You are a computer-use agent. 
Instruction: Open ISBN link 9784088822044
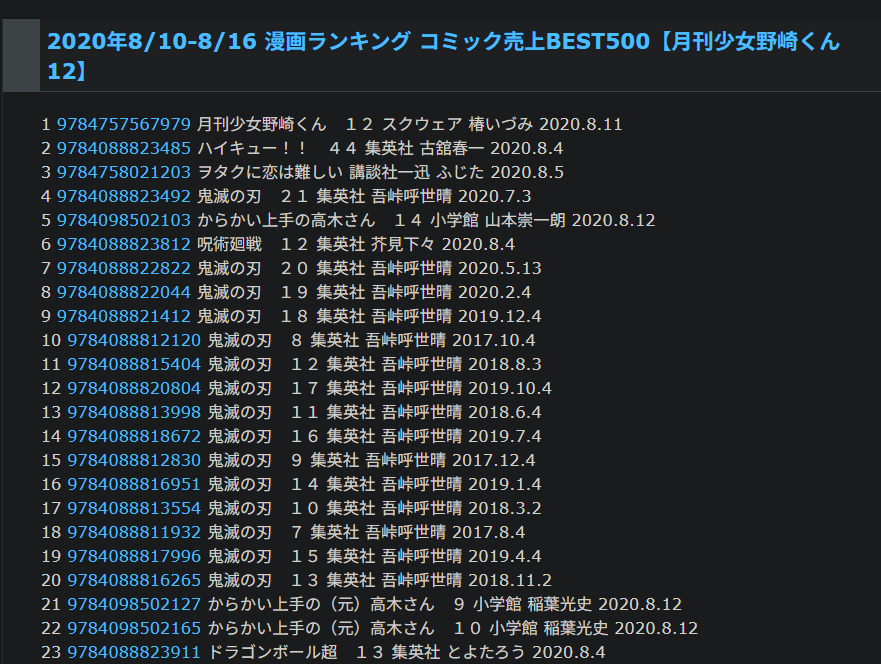(124, 292)
